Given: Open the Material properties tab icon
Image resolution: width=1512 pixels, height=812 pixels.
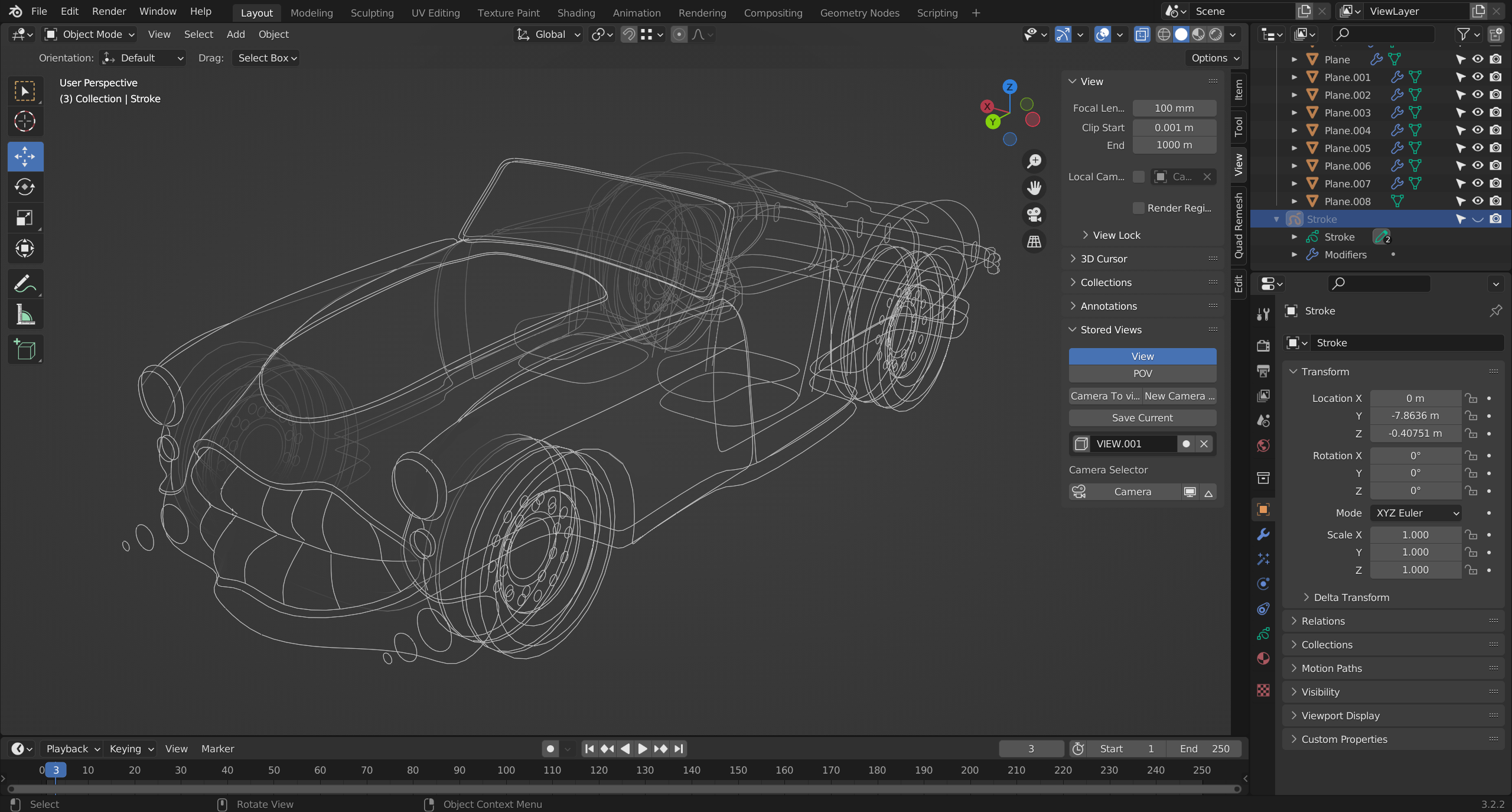Looking at the screenshot, I should point(1263,658).
